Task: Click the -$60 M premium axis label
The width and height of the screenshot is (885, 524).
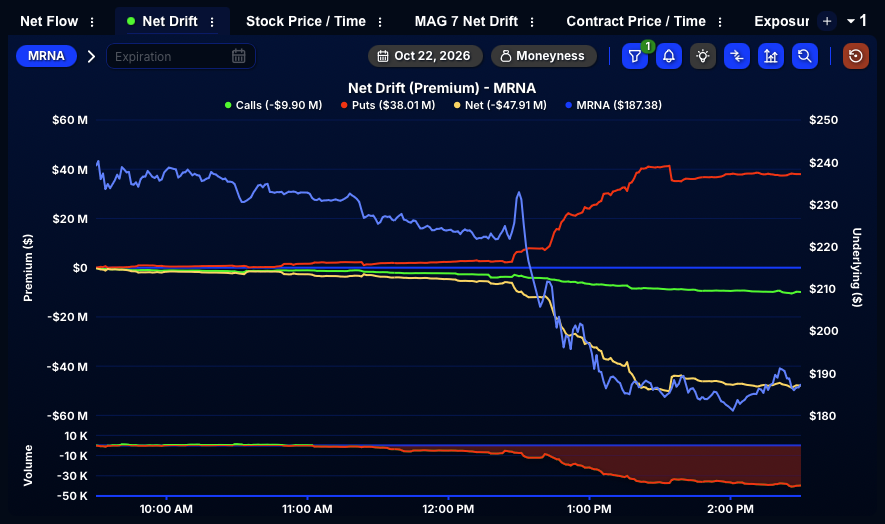Action: tap(67, 416)
